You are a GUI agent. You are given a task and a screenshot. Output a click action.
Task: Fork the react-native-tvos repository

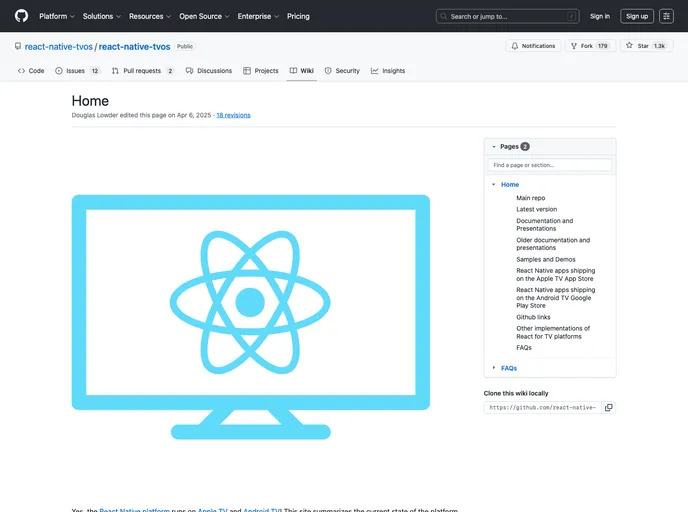[590, 46]
